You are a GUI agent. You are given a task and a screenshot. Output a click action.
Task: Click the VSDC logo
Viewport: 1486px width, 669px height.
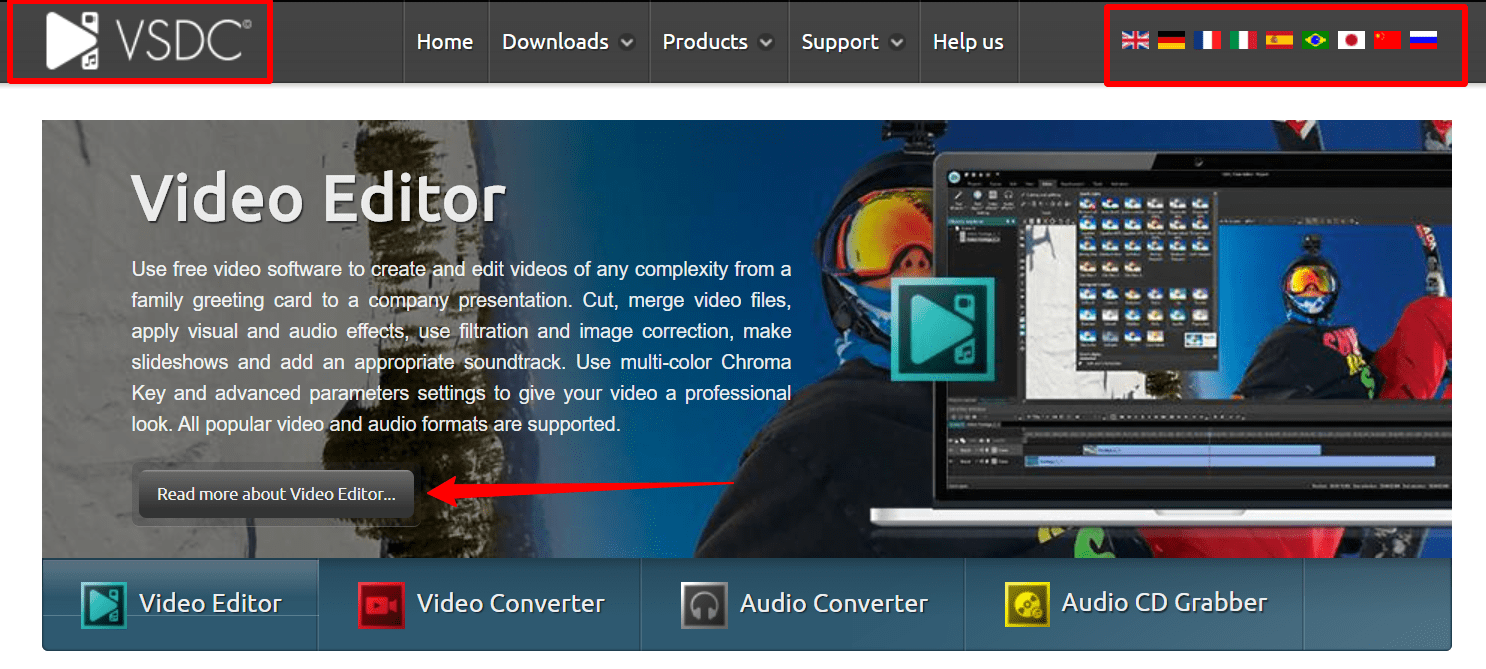pos(149,41)
